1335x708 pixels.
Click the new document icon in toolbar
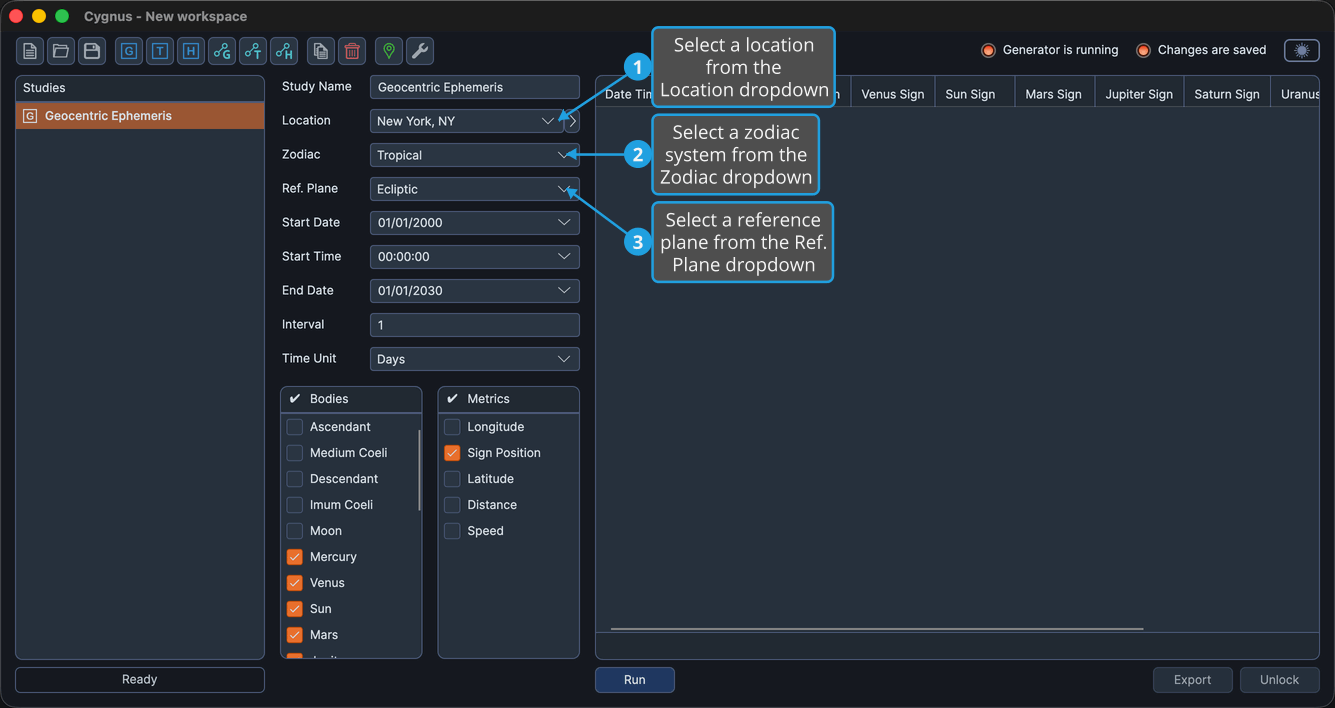point(30,51)
